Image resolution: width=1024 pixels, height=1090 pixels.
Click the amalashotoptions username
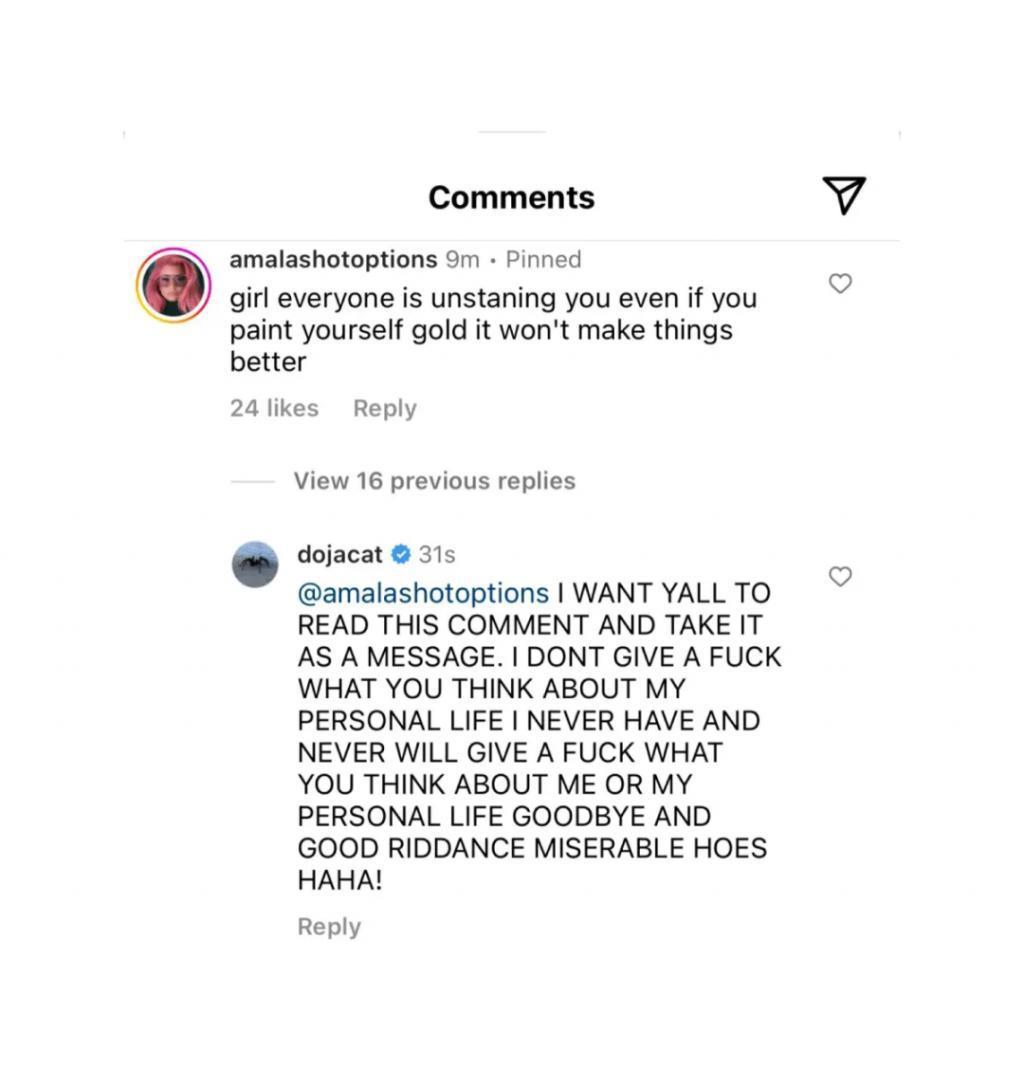333,260
